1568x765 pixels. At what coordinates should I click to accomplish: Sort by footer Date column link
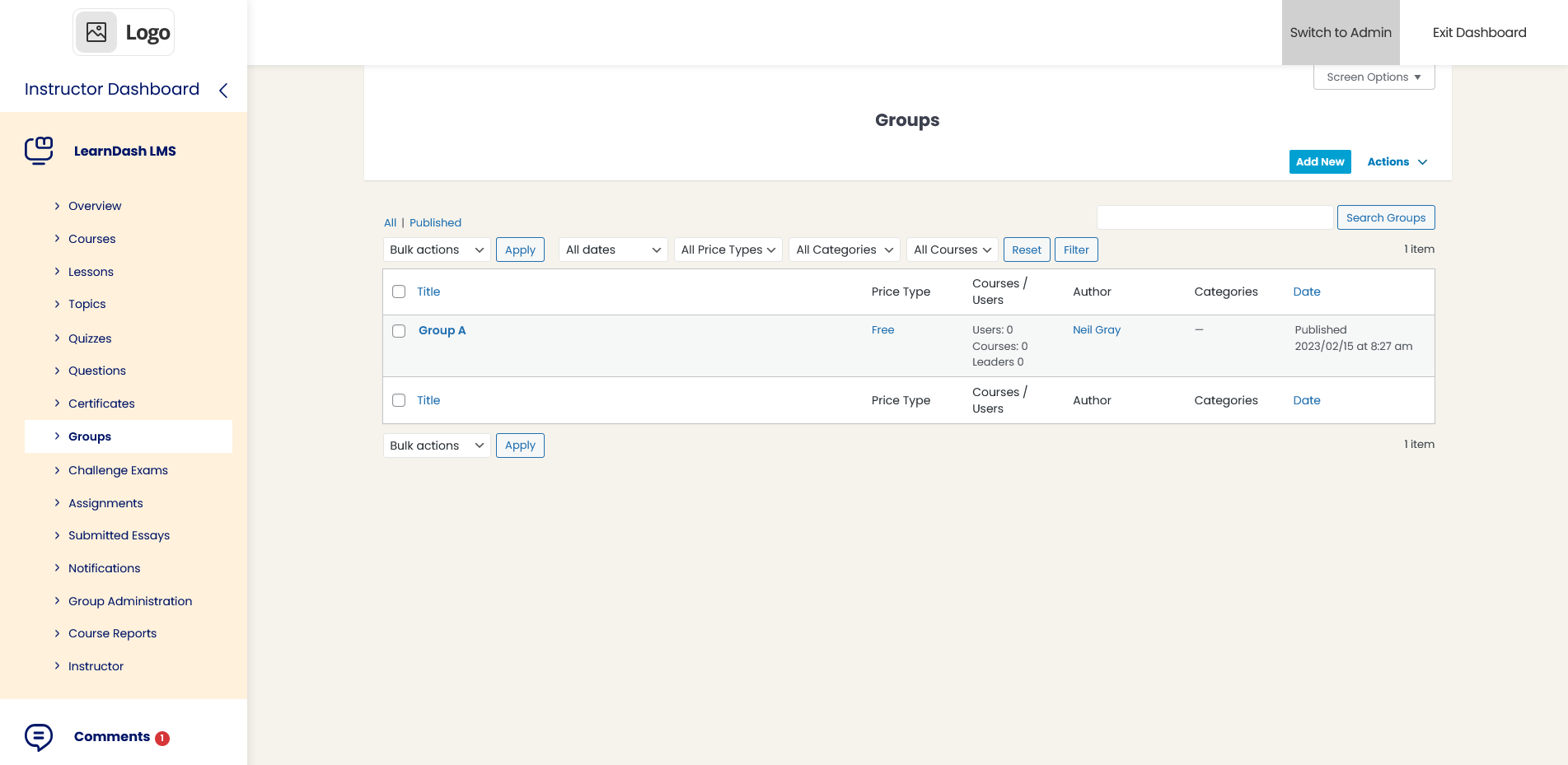(x=1307, y=400)
